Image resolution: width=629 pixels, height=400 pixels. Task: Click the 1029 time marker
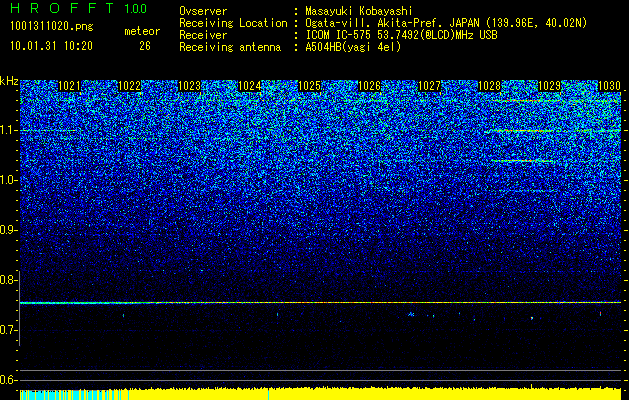tap(550, 86)
